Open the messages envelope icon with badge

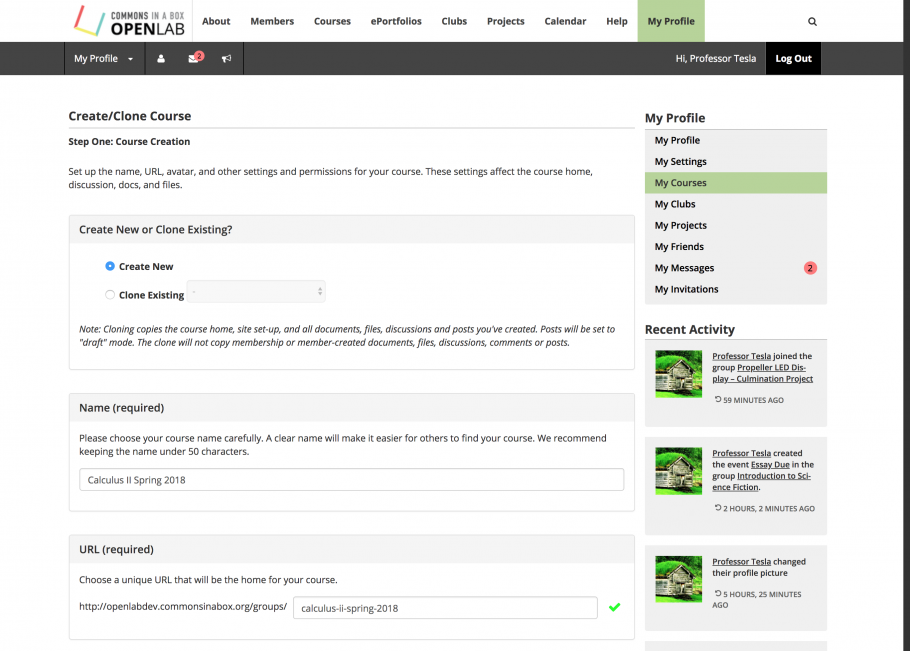pos(195,57)
